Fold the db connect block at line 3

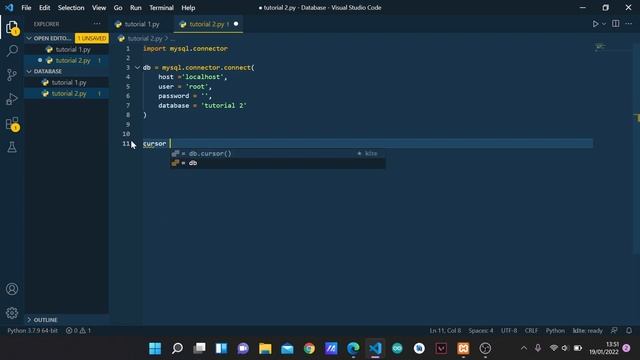tap(137, 67)
